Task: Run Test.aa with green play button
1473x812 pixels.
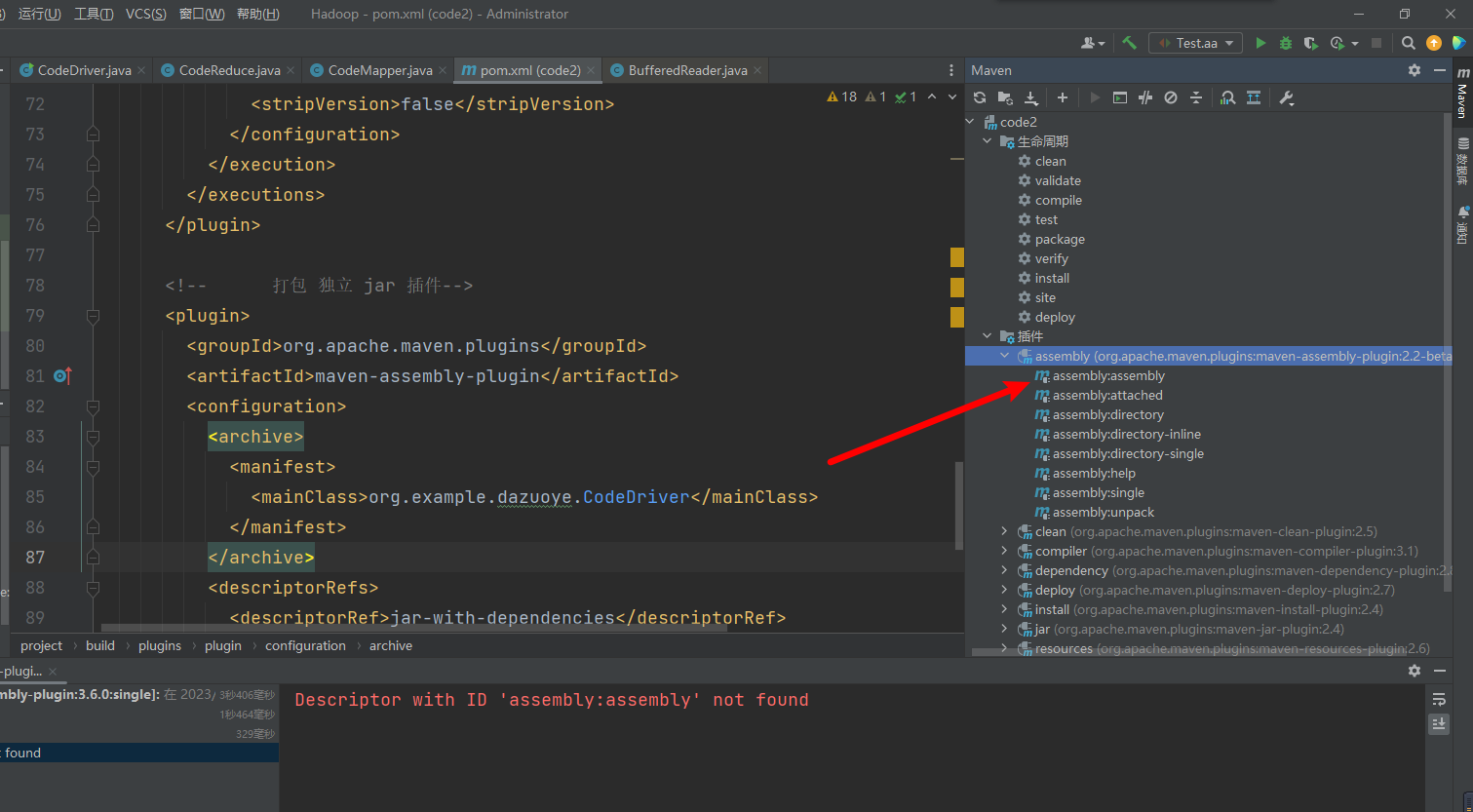Action: [1260, 43]
